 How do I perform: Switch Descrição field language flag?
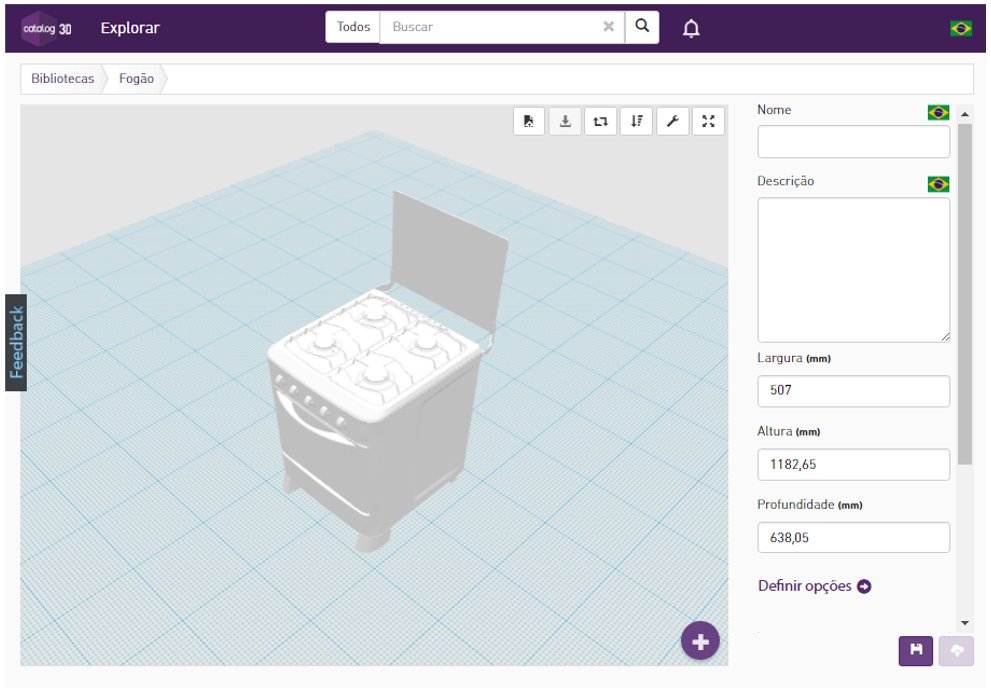tap(939, 184)
